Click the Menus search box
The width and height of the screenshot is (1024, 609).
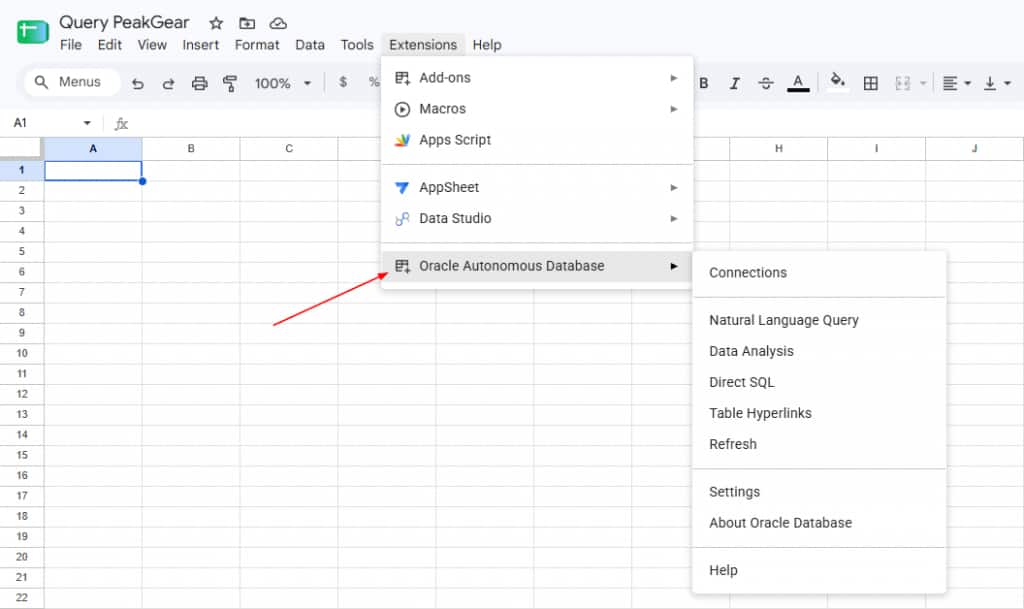coord(72,82)
